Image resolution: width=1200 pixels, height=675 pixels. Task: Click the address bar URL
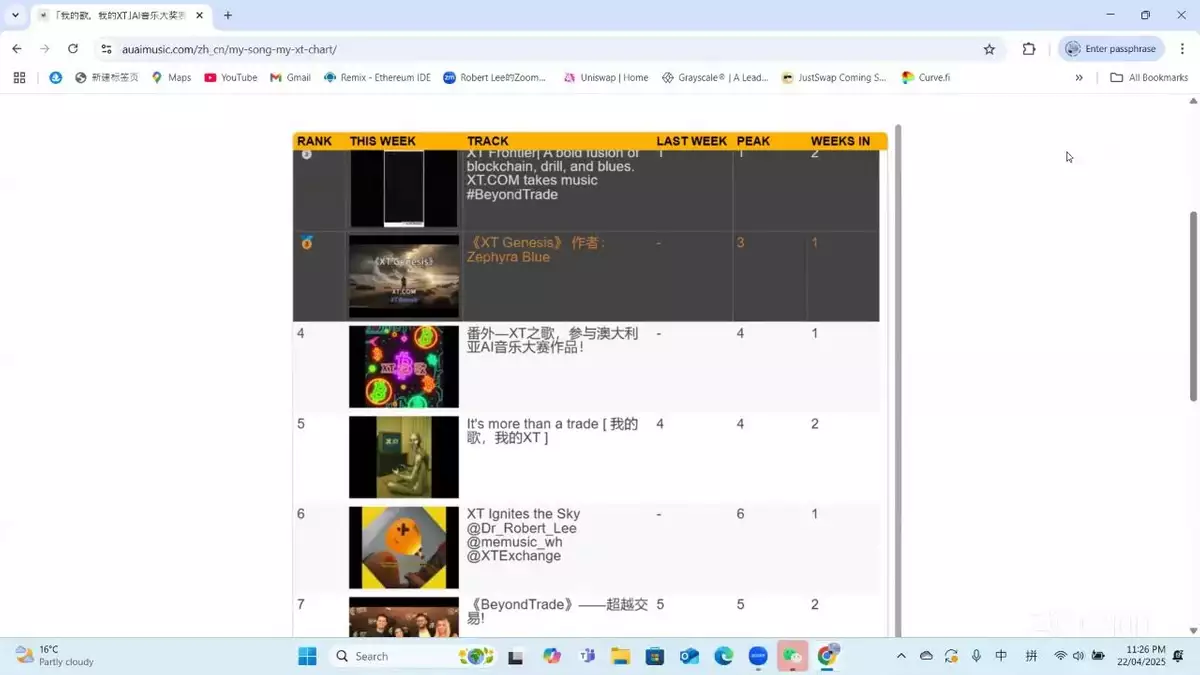[230, 49]
